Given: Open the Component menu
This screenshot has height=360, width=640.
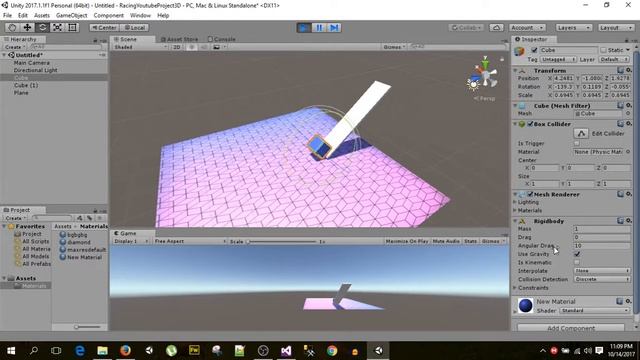Looking at the screenshot, I should point(109,15).
